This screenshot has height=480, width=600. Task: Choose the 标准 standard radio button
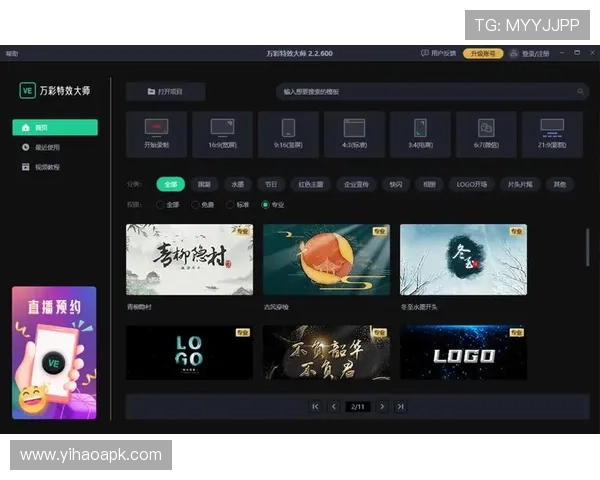230,204
